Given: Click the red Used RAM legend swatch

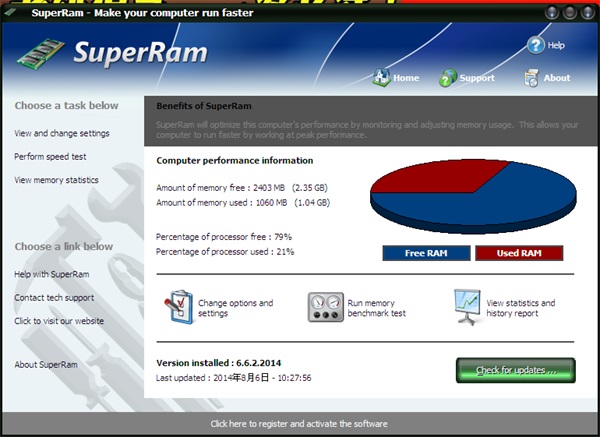Looking at the screenshot, I should [x=519, y=253].
